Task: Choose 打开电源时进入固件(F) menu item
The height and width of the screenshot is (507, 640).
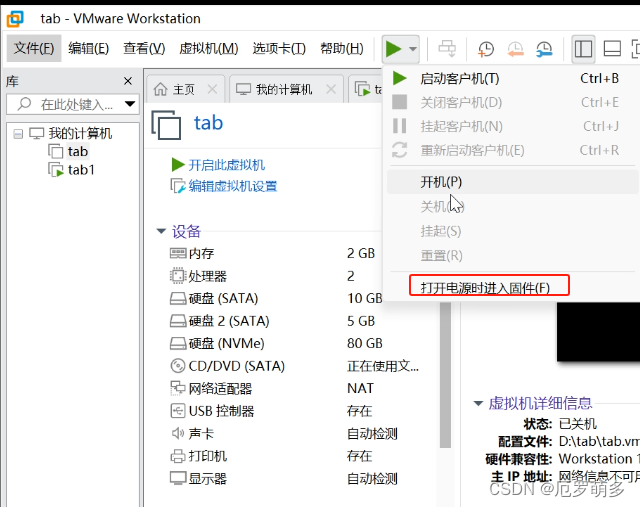Action: 489,287
